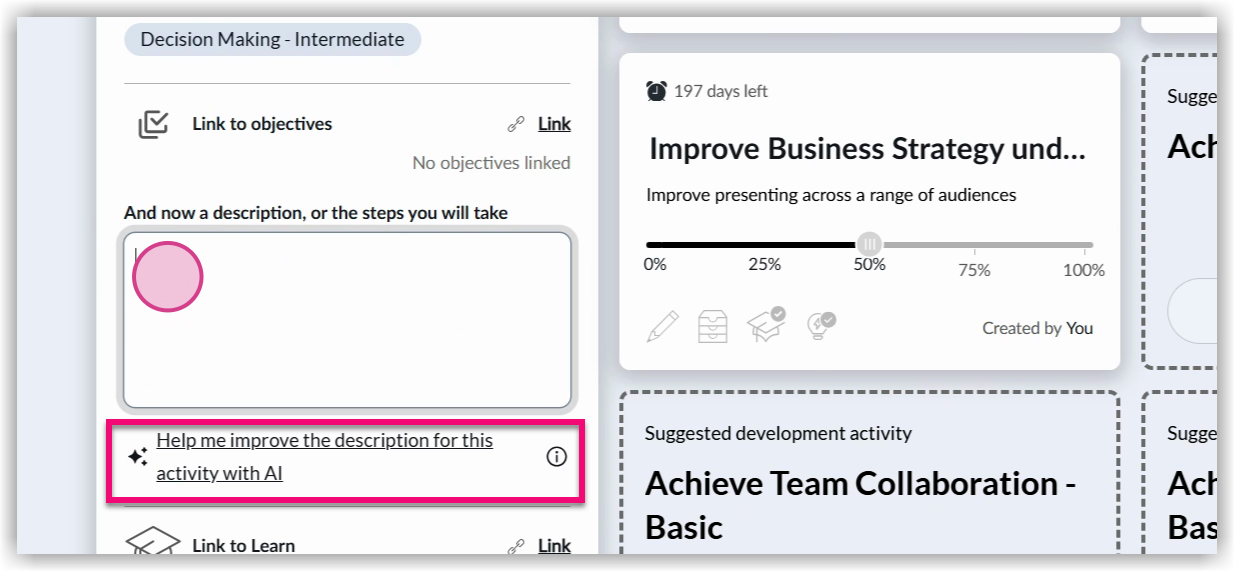Click the archive drawer icon on activity card
1235x572 pixels.
coord(713,327)
